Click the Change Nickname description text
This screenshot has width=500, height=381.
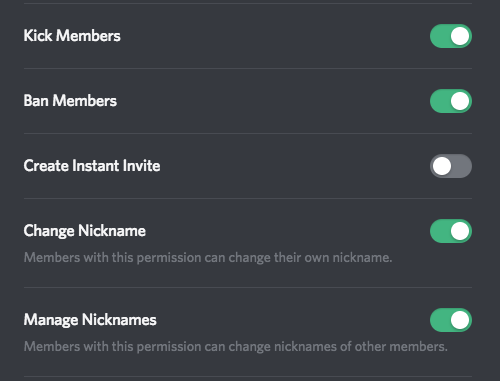pyautogui.click(x=208, y=258)
